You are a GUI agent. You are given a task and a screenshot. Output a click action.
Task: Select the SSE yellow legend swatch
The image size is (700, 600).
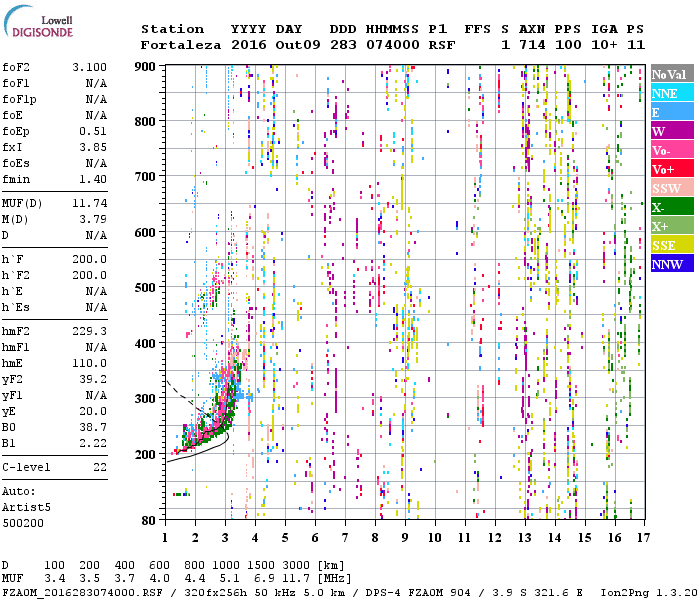pos(672,245)
